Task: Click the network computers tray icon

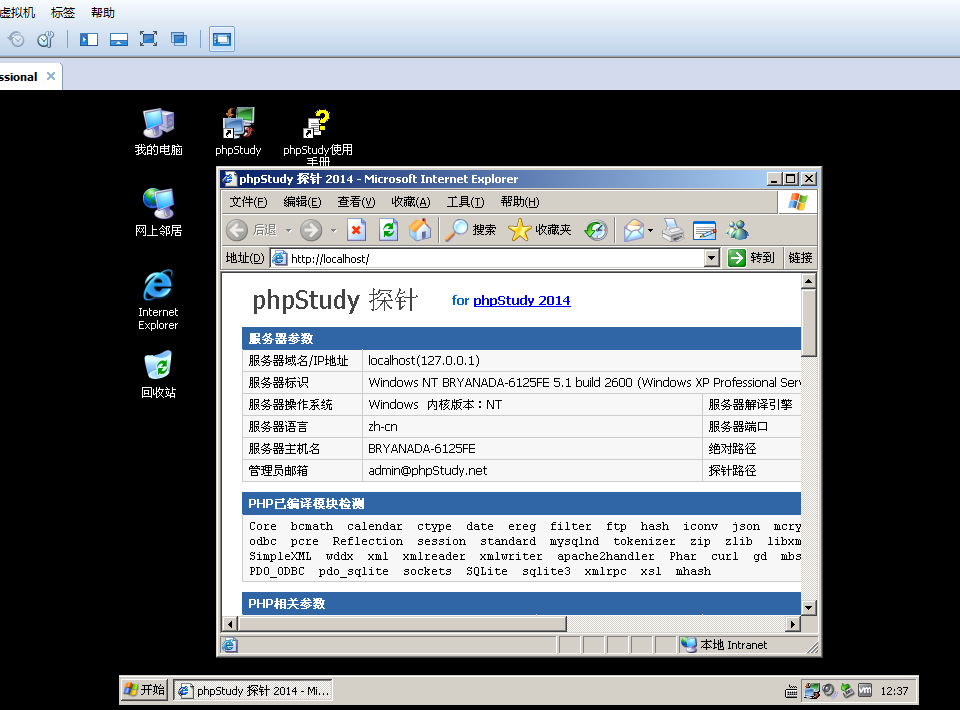Action: point(812,691)
